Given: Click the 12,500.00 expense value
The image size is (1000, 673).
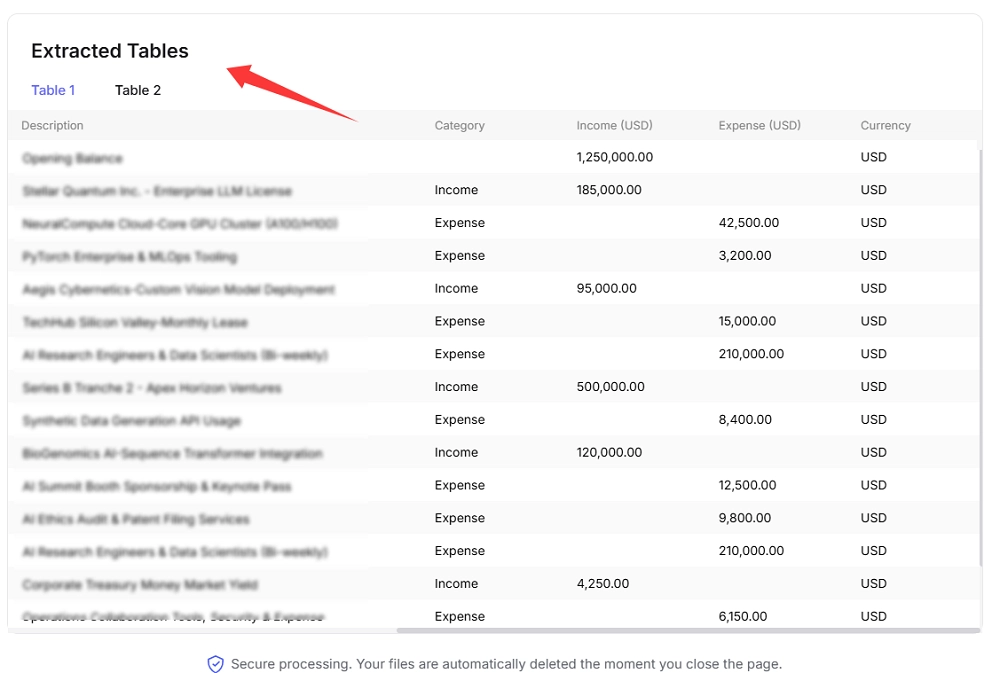Looking at the screenshot, I should click(747, 485).
